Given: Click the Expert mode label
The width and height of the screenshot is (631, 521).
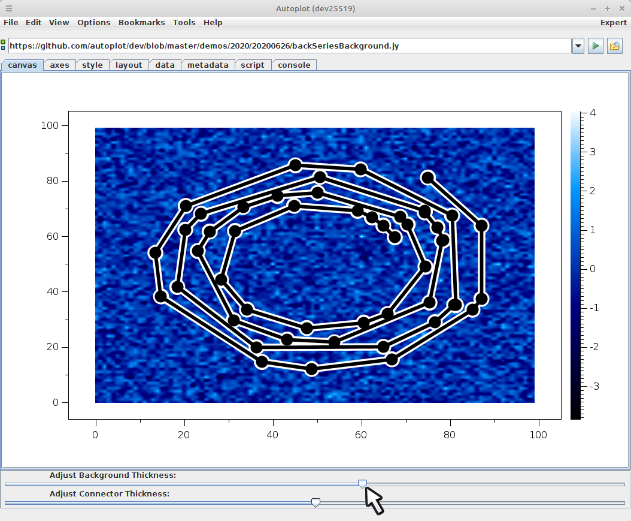Looking at the screenshot, I should pos(613,23).
